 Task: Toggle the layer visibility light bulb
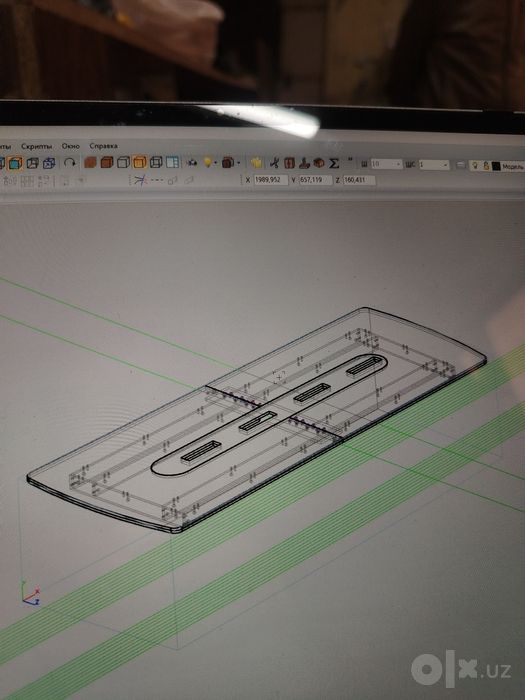[475, 166]
